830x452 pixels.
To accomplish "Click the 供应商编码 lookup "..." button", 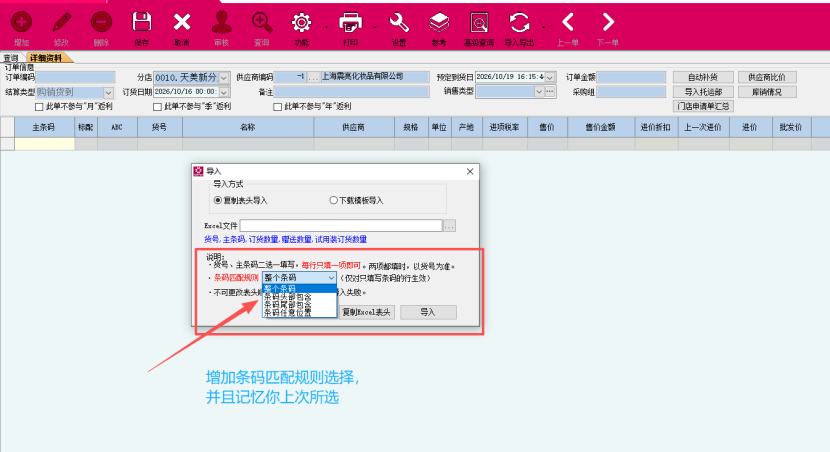I will (x=313, y=77).
